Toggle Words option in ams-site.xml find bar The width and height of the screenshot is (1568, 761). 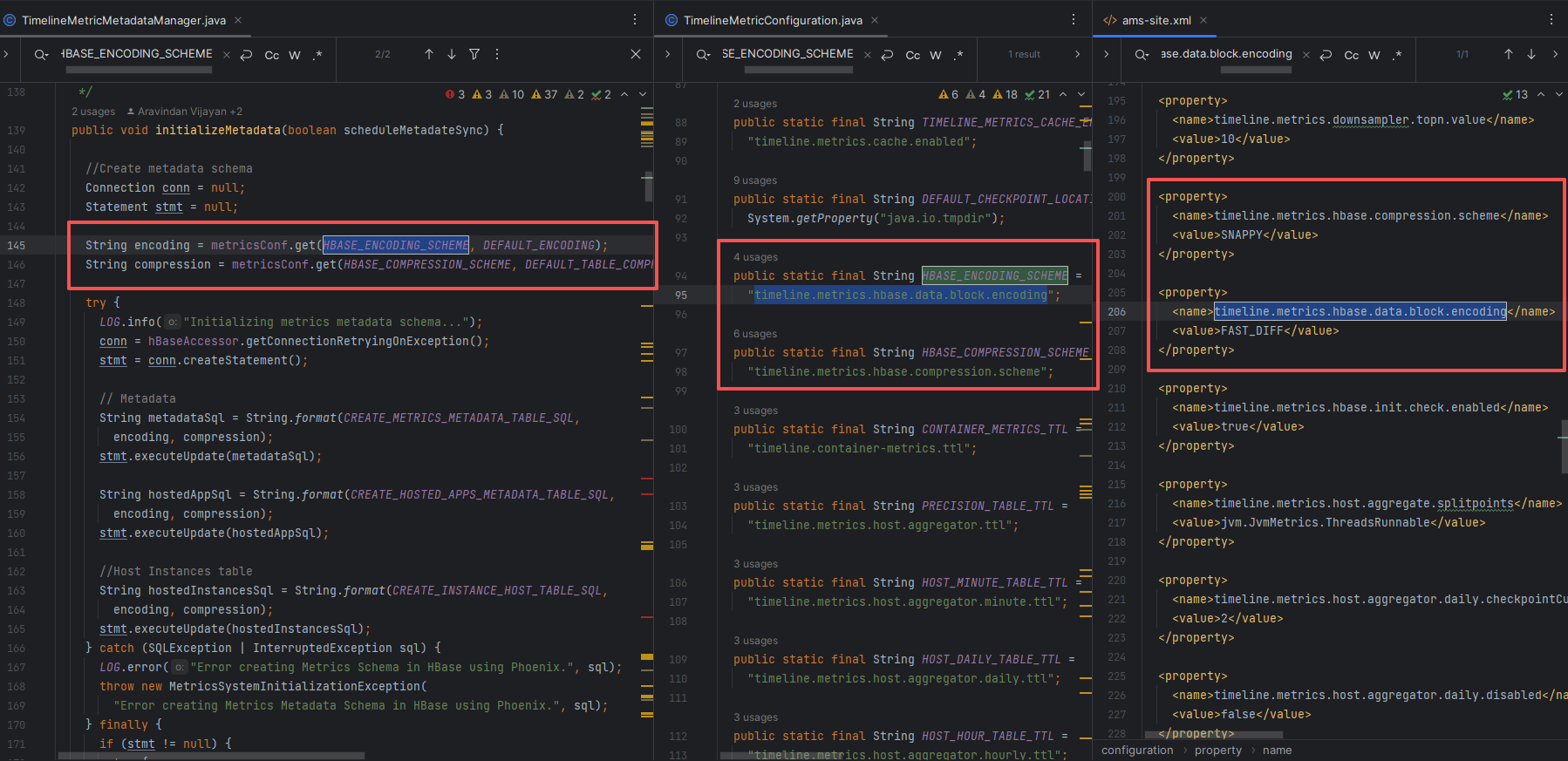pyautogui.click(x=1374, y=55)
